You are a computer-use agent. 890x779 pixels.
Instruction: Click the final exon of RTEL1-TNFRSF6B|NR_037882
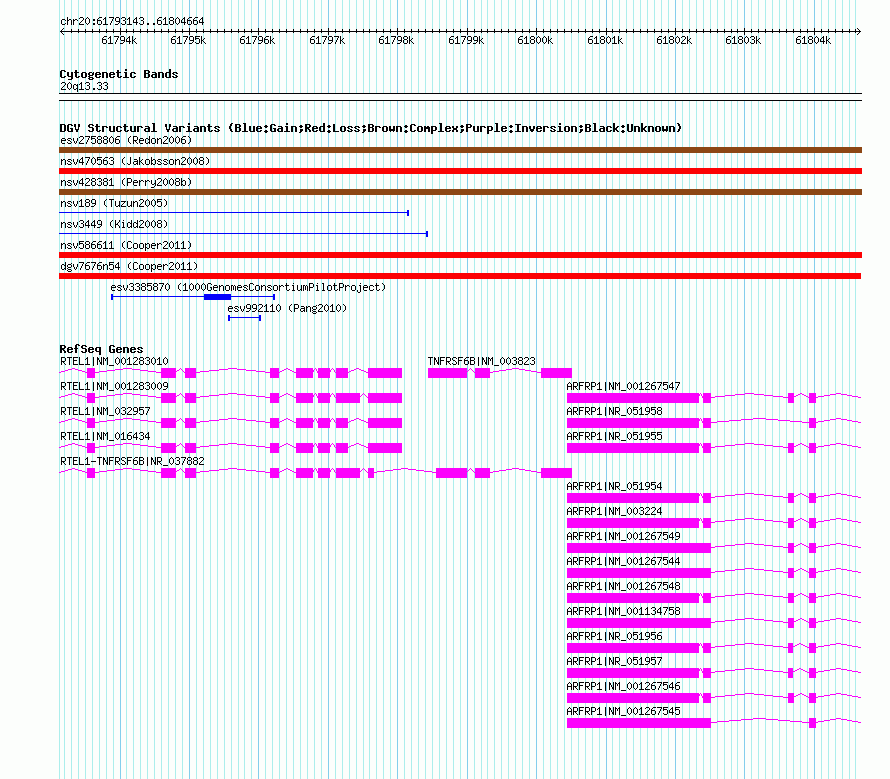pos(556,473)
